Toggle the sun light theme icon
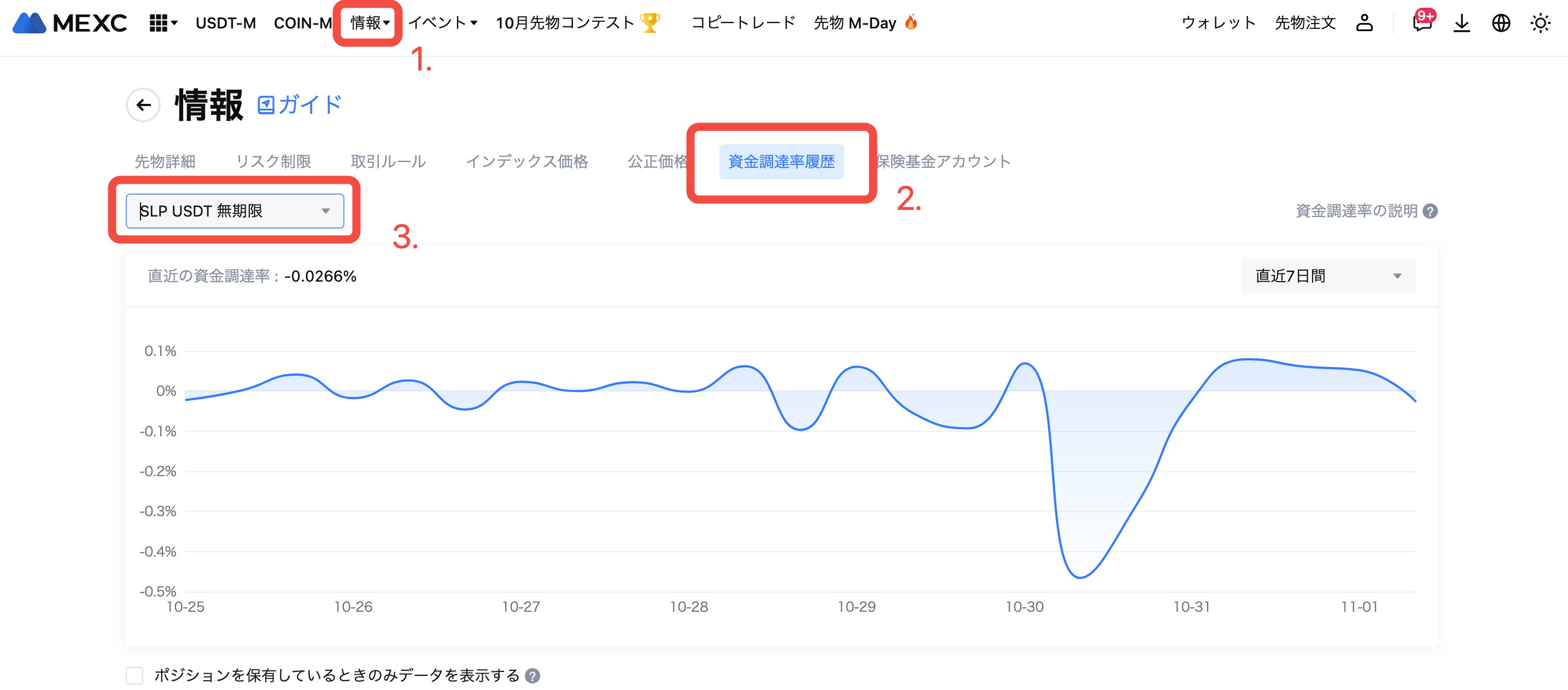 coord(1540,23)
